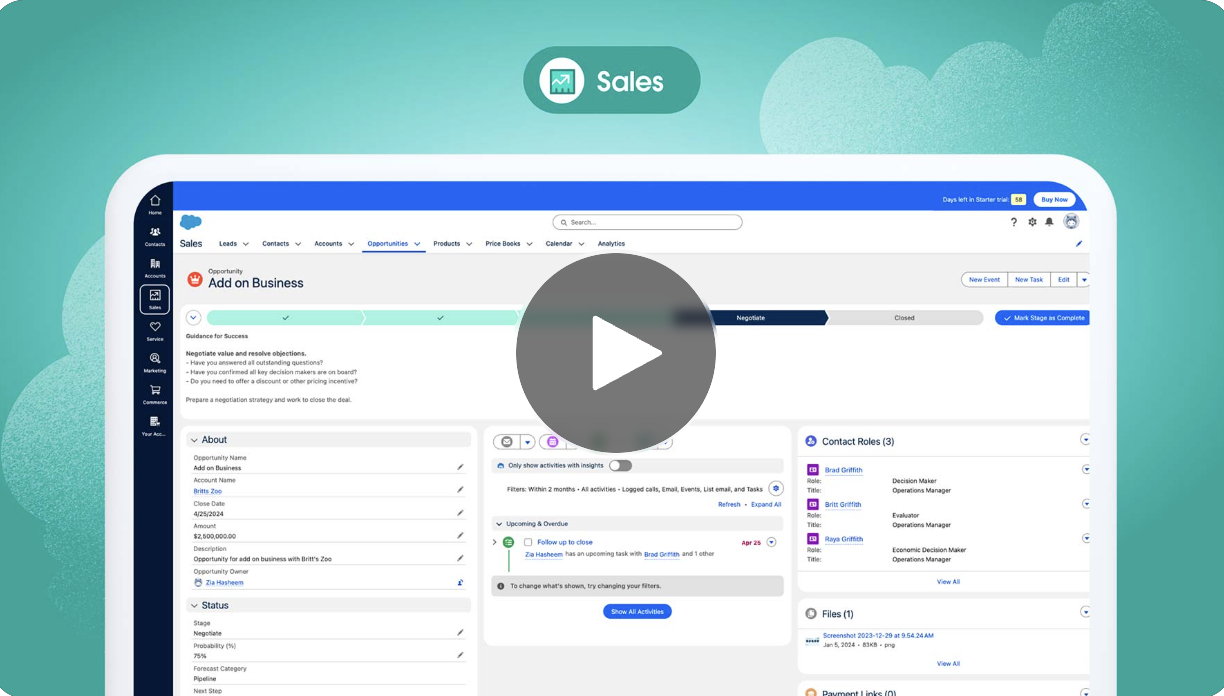
Task: Click the New Task button
Action: (1029, 280)
